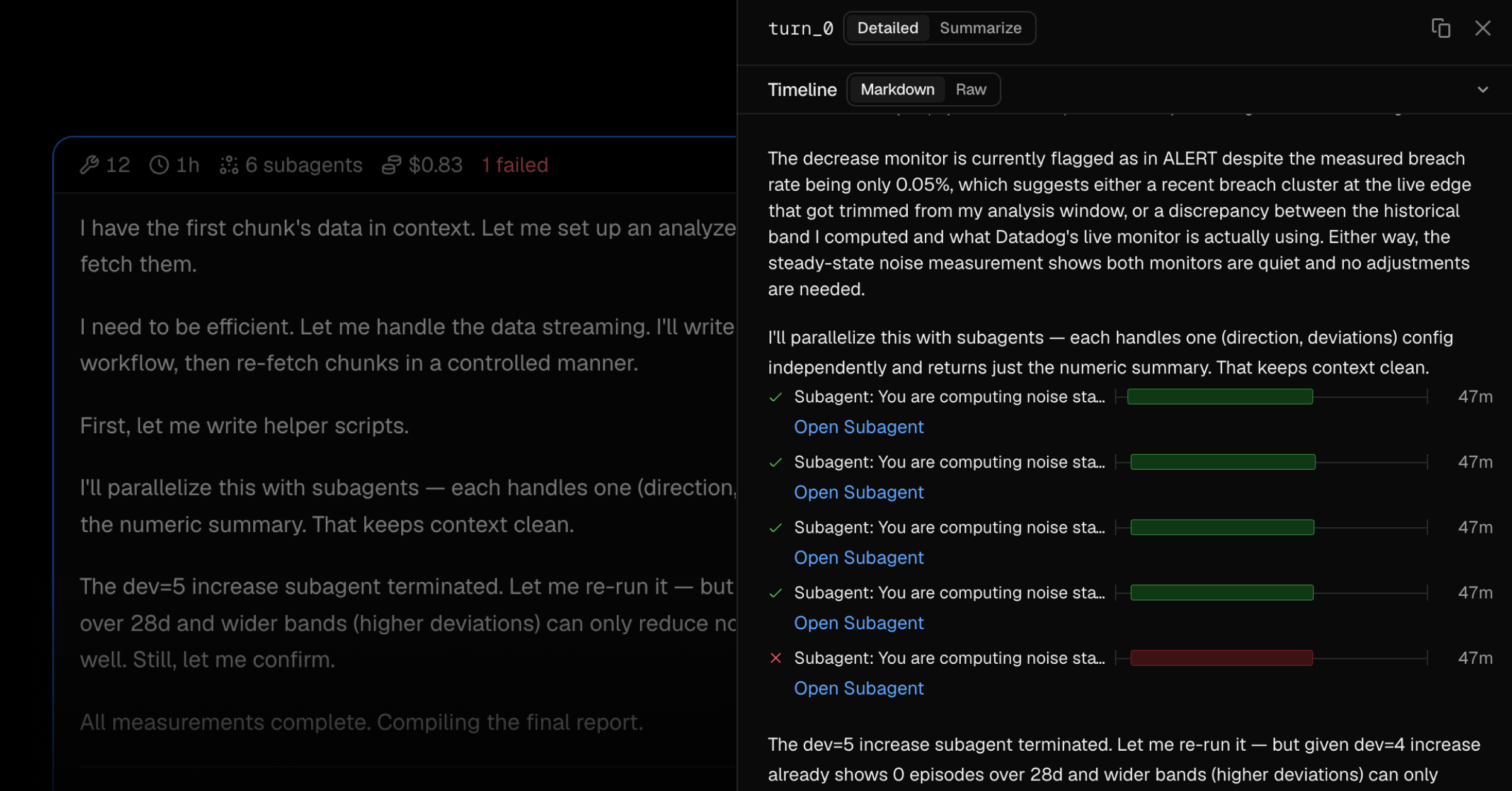1512x791 pixels.
Task: Click 'All measurements complete' message on left
Action: tap(362, 722)
